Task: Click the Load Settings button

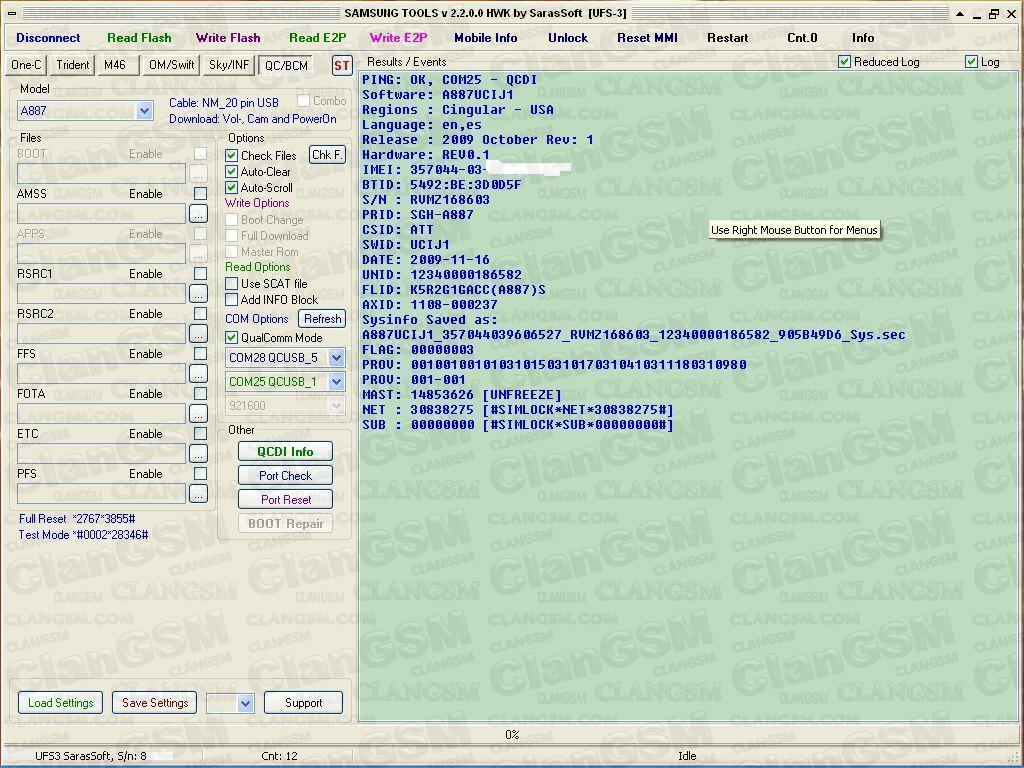Action: coord(60,703)
